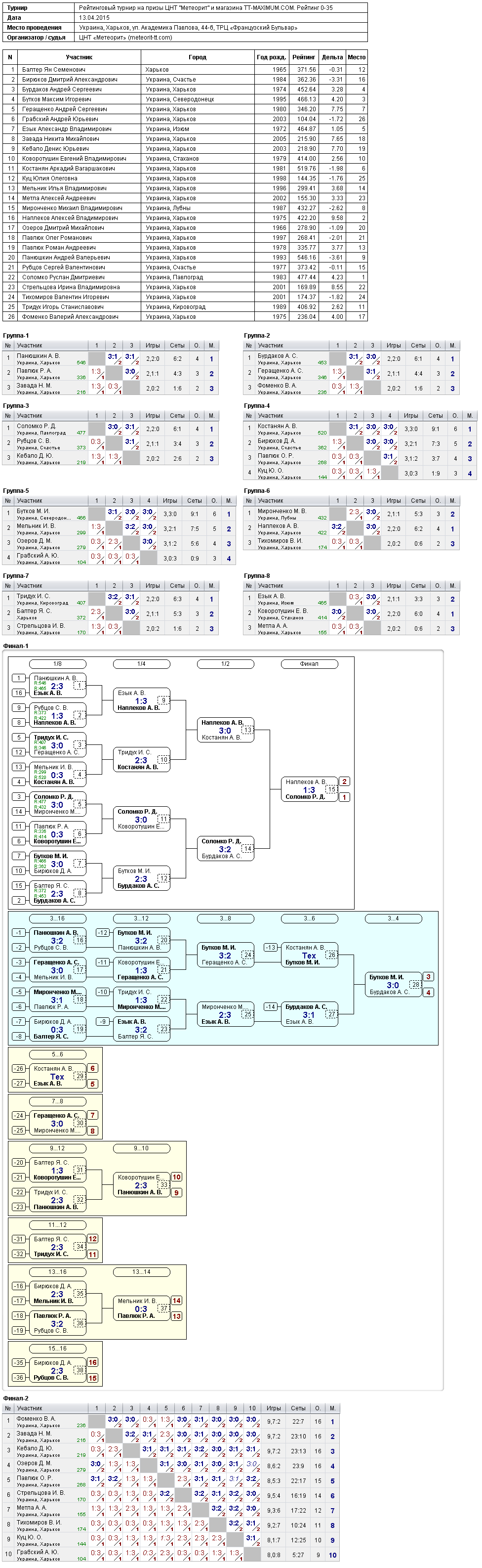Select participant Фоменко Валерий Александрович
The height and width of the screenshot is (1568, 482).
pos(70,316)
